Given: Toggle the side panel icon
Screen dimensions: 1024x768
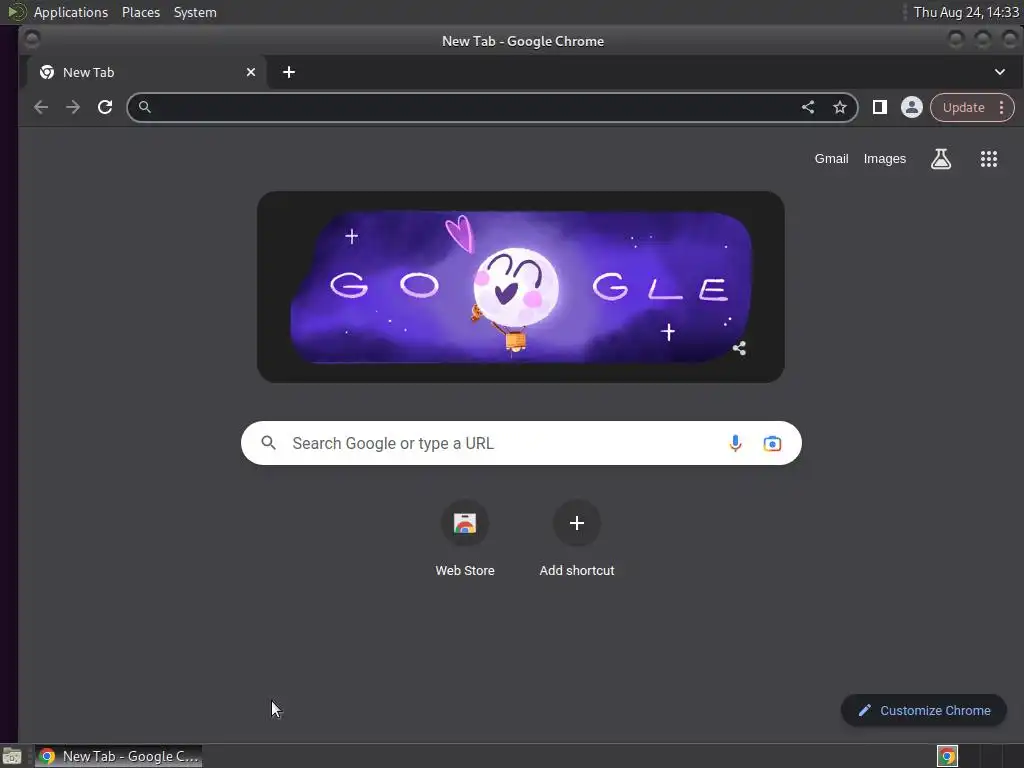Looking at the screenshot, I should click(880, 107).
